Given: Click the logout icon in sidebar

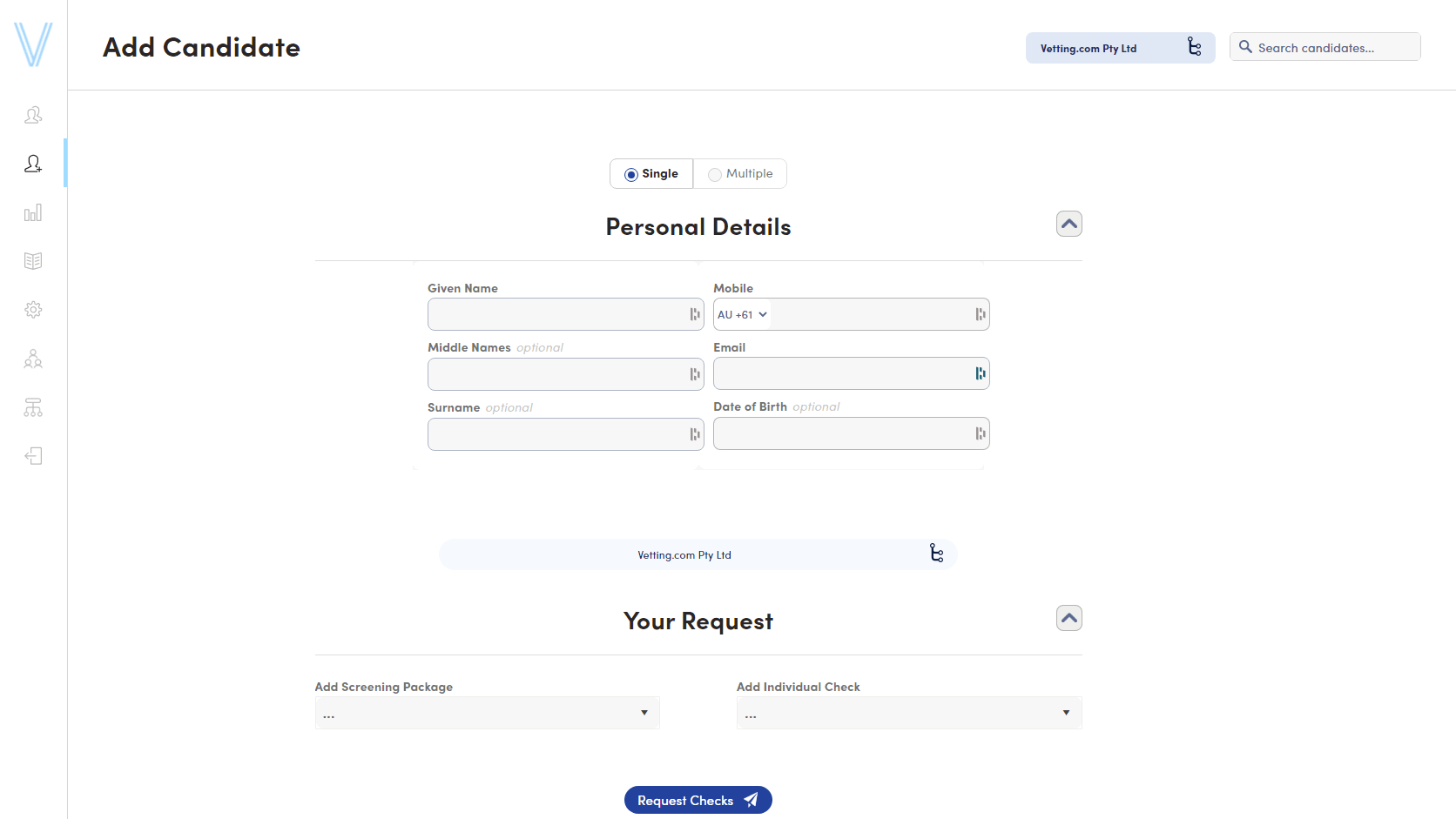Looking at the screenshot, I should click(x=33, y=456).
